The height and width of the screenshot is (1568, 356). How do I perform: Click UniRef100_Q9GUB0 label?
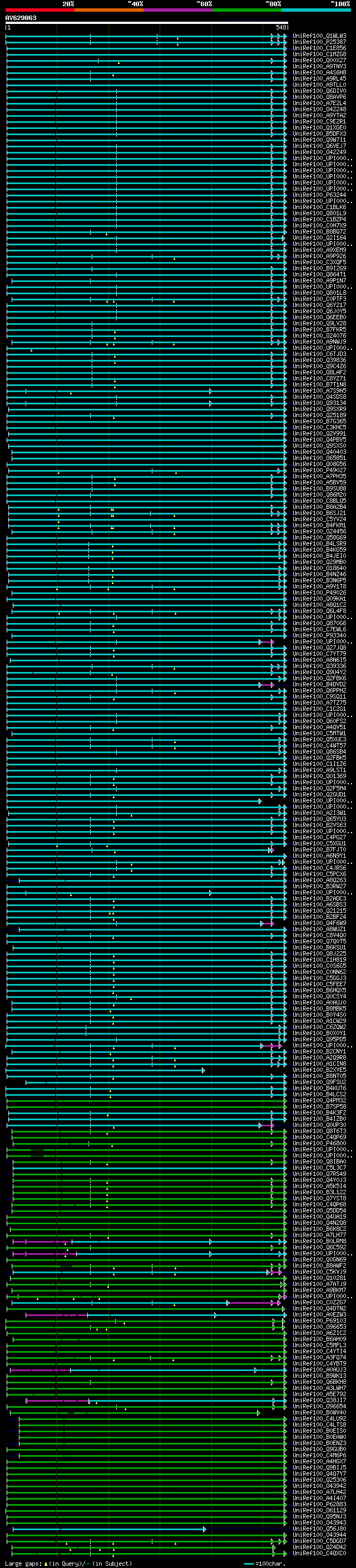(x=319, y=1449)
